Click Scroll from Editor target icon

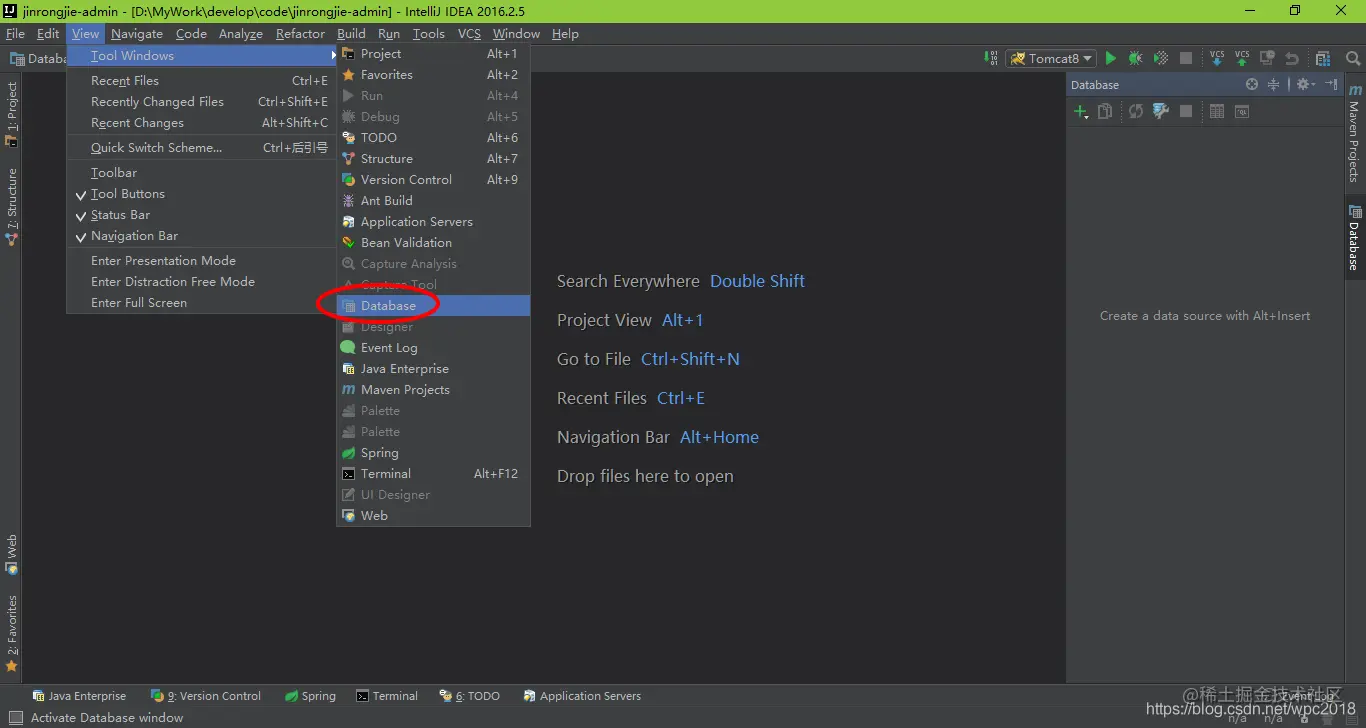click(1252, 84)
